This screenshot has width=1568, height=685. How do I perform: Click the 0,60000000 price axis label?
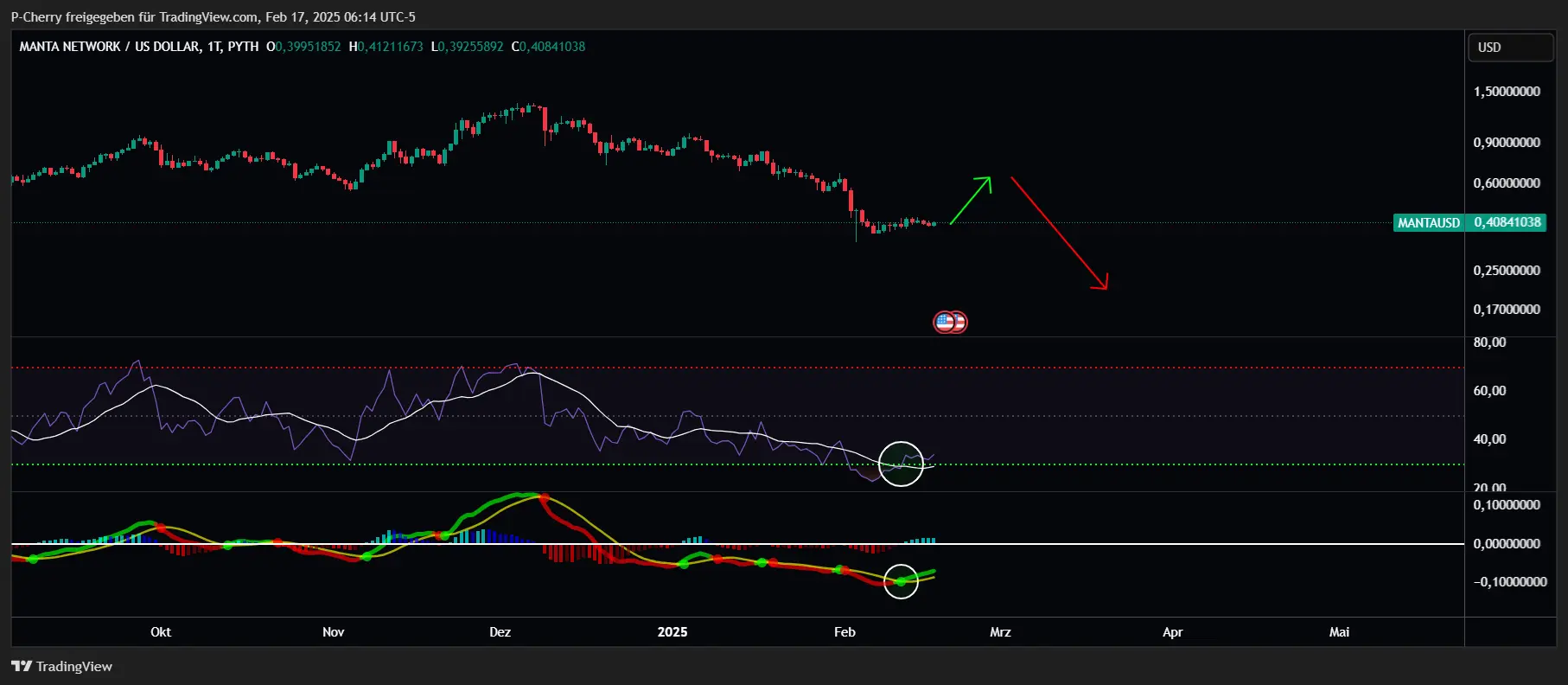[1507, 183]
